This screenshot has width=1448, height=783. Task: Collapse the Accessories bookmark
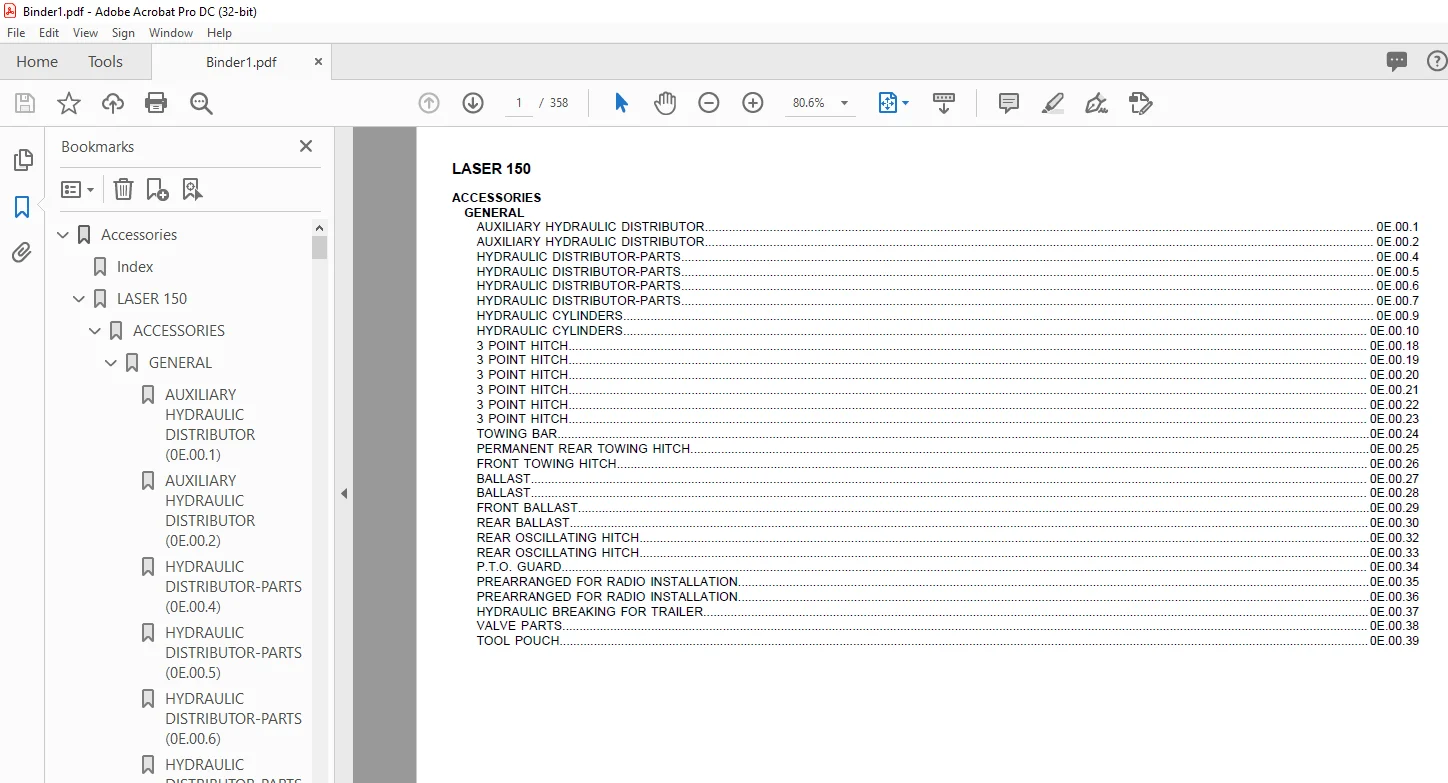(64, 235)
